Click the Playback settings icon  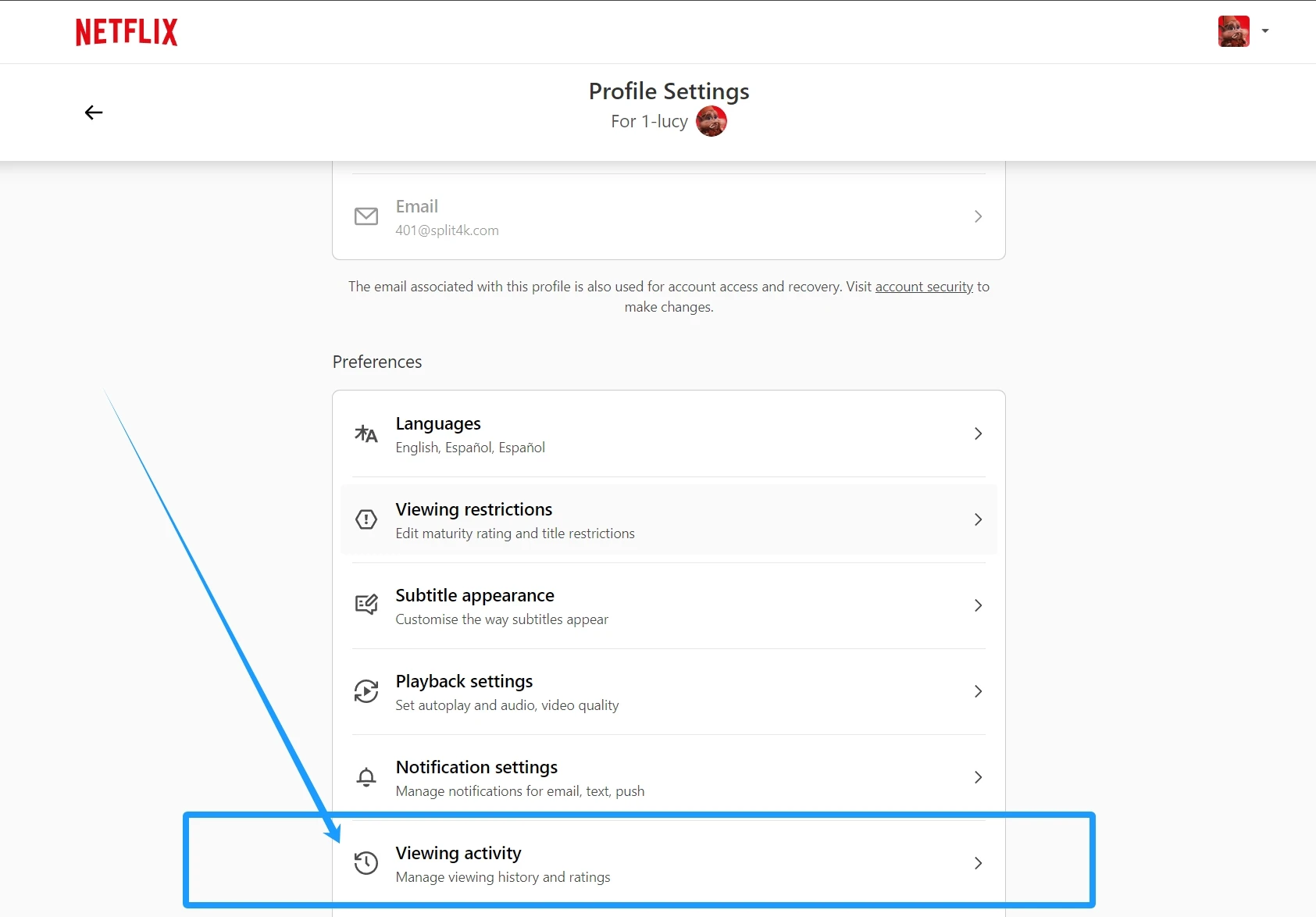(366, 691)
